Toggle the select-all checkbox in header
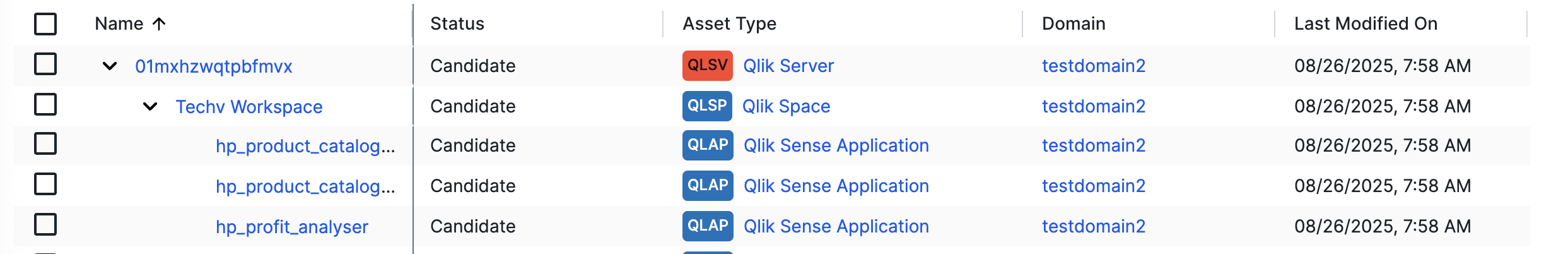Viewport: 1568px width, 254px height. tap(45, 24)
